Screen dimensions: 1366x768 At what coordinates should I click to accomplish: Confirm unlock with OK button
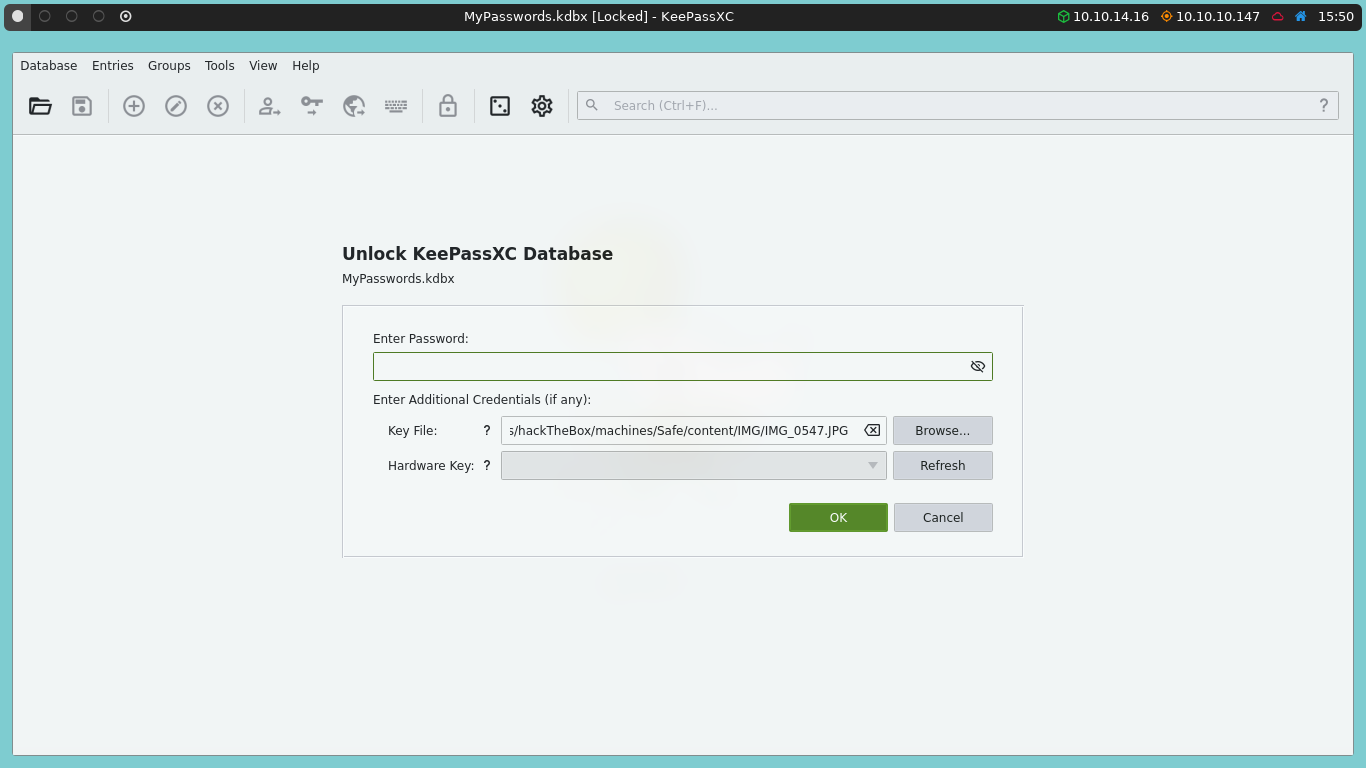click(x=838, y=518)
